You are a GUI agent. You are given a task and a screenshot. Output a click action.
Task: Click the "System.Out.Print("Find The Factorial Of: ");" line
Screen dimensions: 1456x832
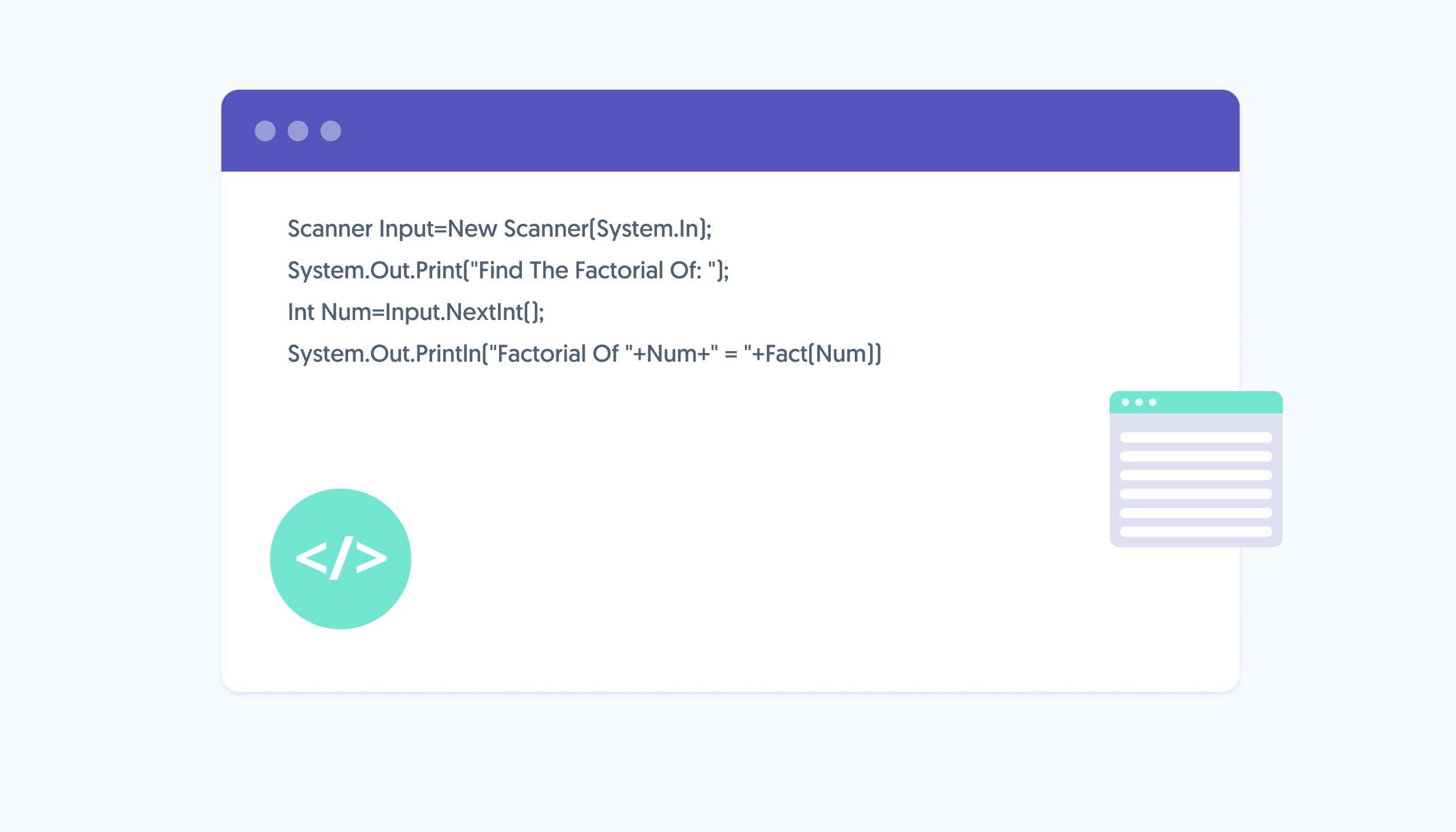tap(508, 270)
